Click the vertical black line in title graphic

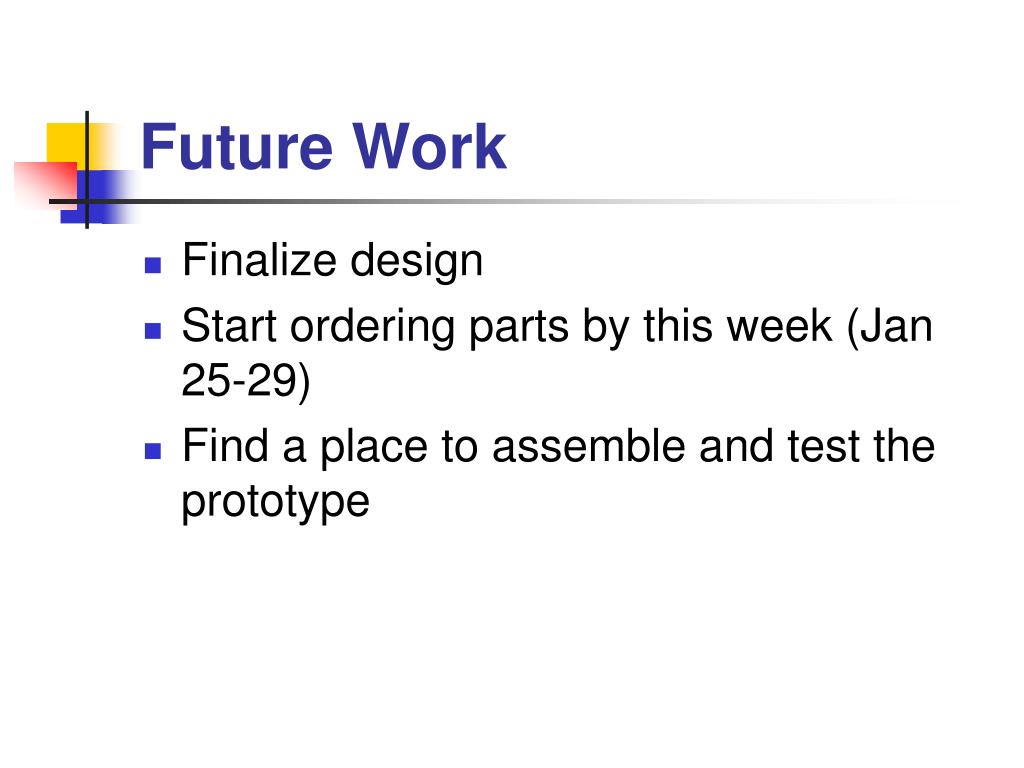87,170
